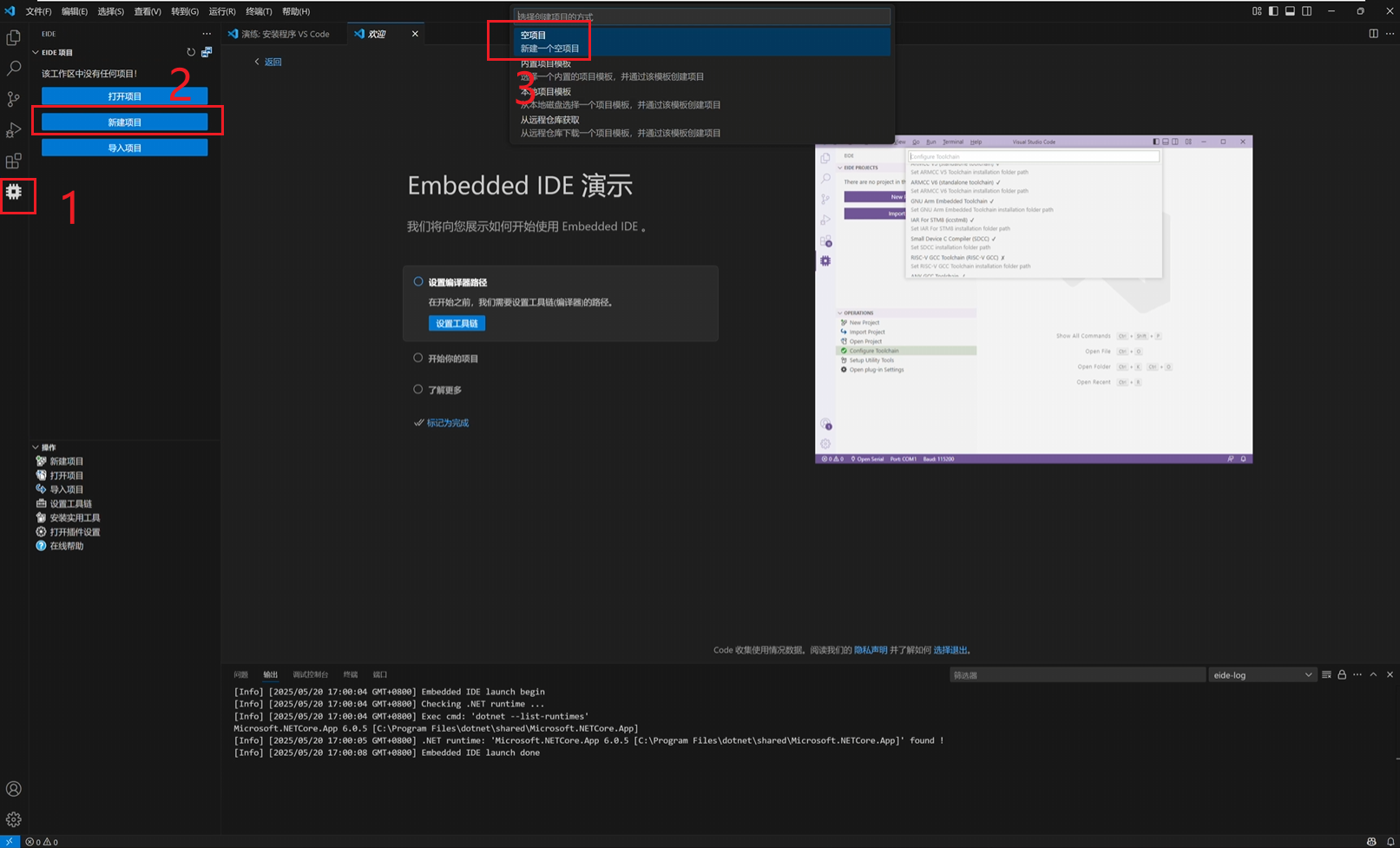Maximize the panel with the chevron-up
Image resolution: width=1400 pixels, height=848 pixels.
click(1373, 674)
